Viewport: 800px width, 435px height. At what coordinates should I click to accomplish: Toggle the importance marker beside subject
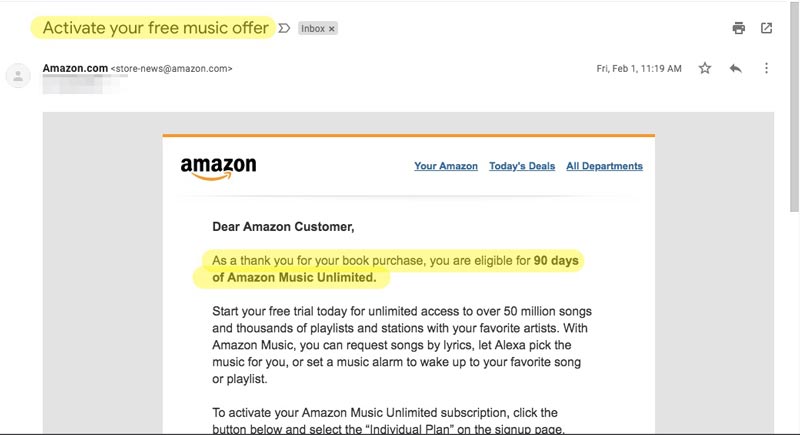[284, 28]
